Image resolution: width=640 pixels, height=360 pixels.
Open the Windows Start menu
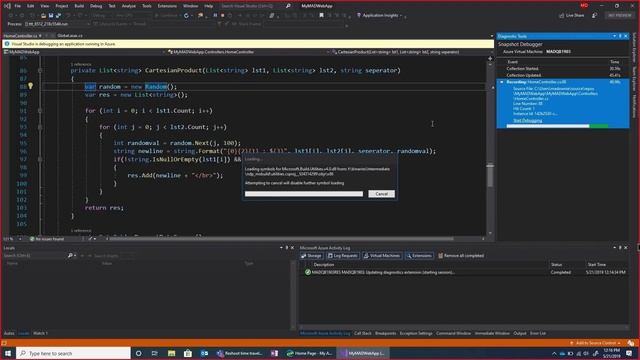(8, 353)
